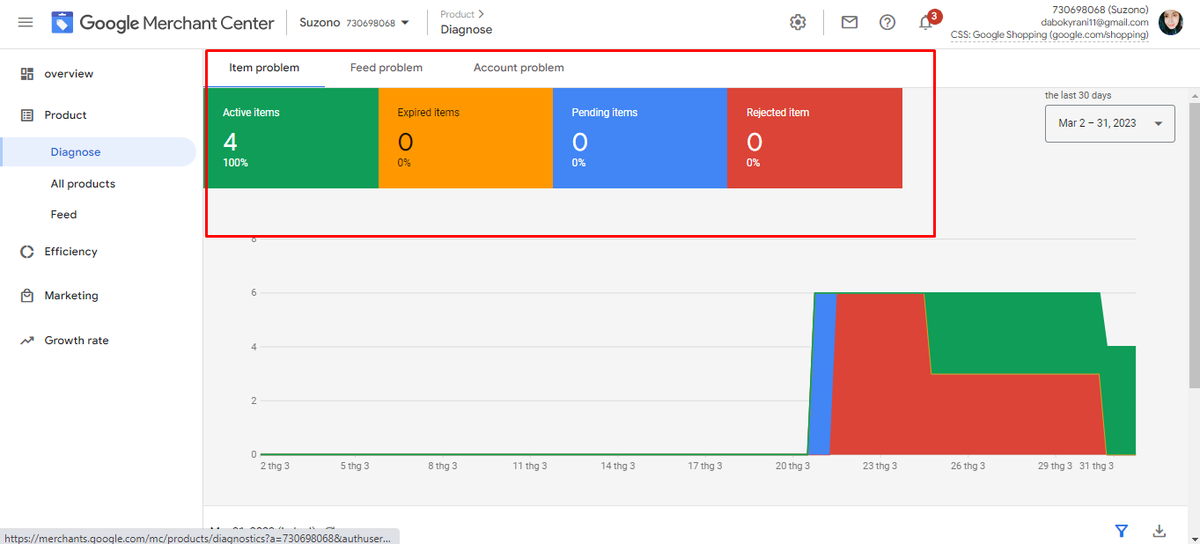The image size is (1200, 544).
Task: Switch to the Account problem tab
Action: [518, 68]
